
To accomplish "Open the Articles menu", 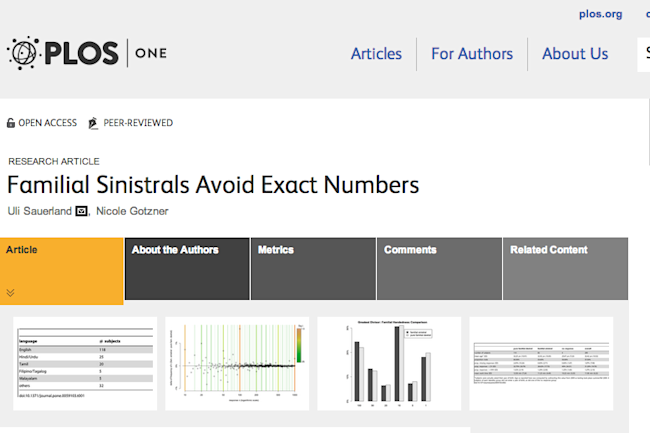I will (376, 54).
